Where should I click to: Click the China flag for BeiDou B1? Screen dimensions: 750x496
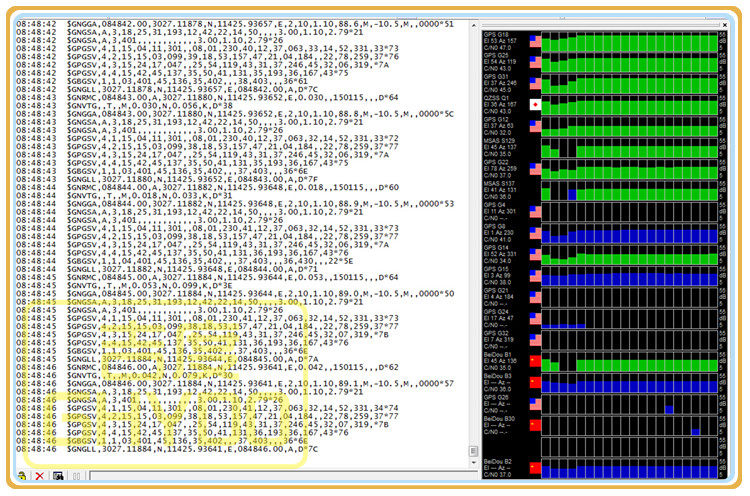[x=535, y=360]
